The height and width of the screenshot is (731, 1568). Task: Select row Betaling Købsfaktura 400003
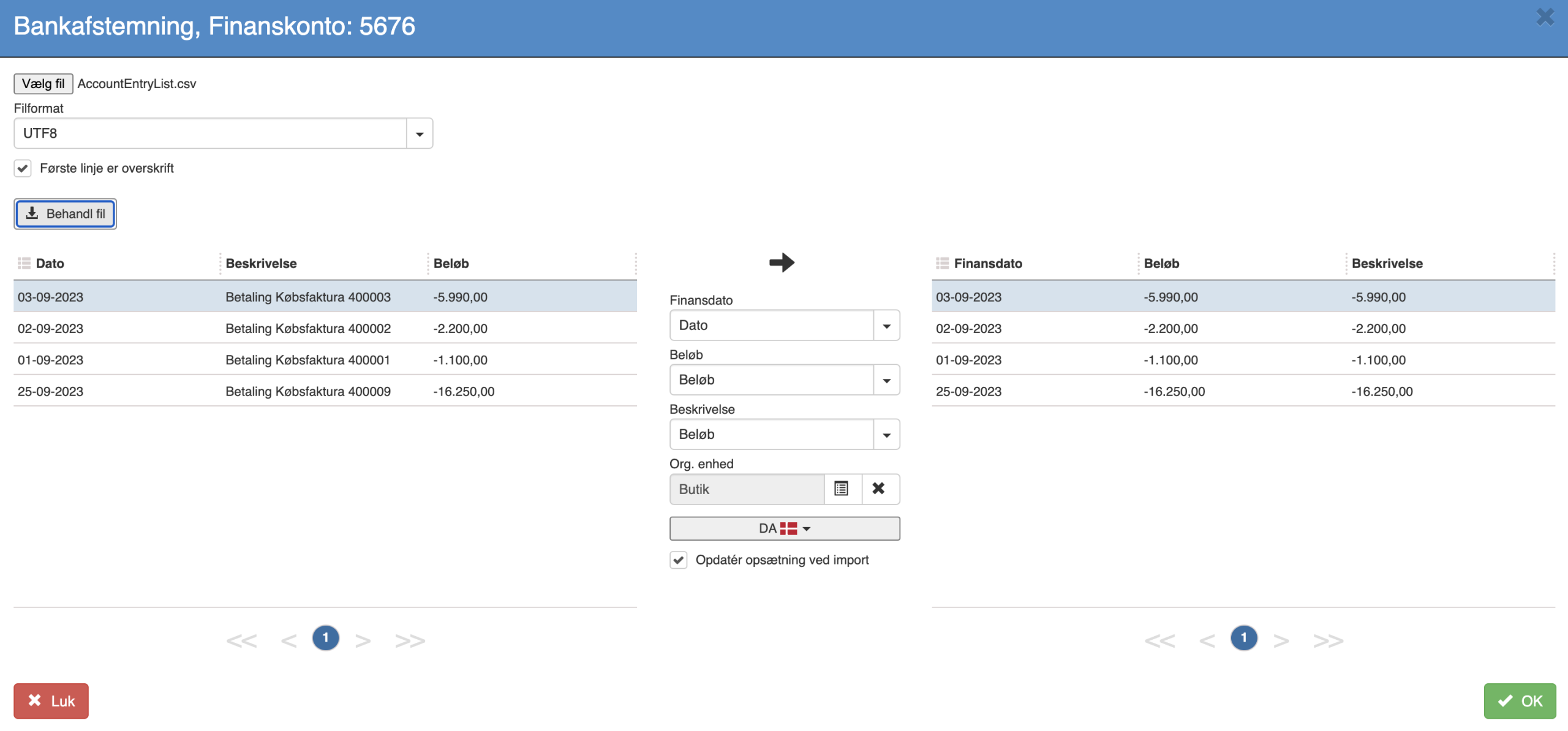[325, 297]
